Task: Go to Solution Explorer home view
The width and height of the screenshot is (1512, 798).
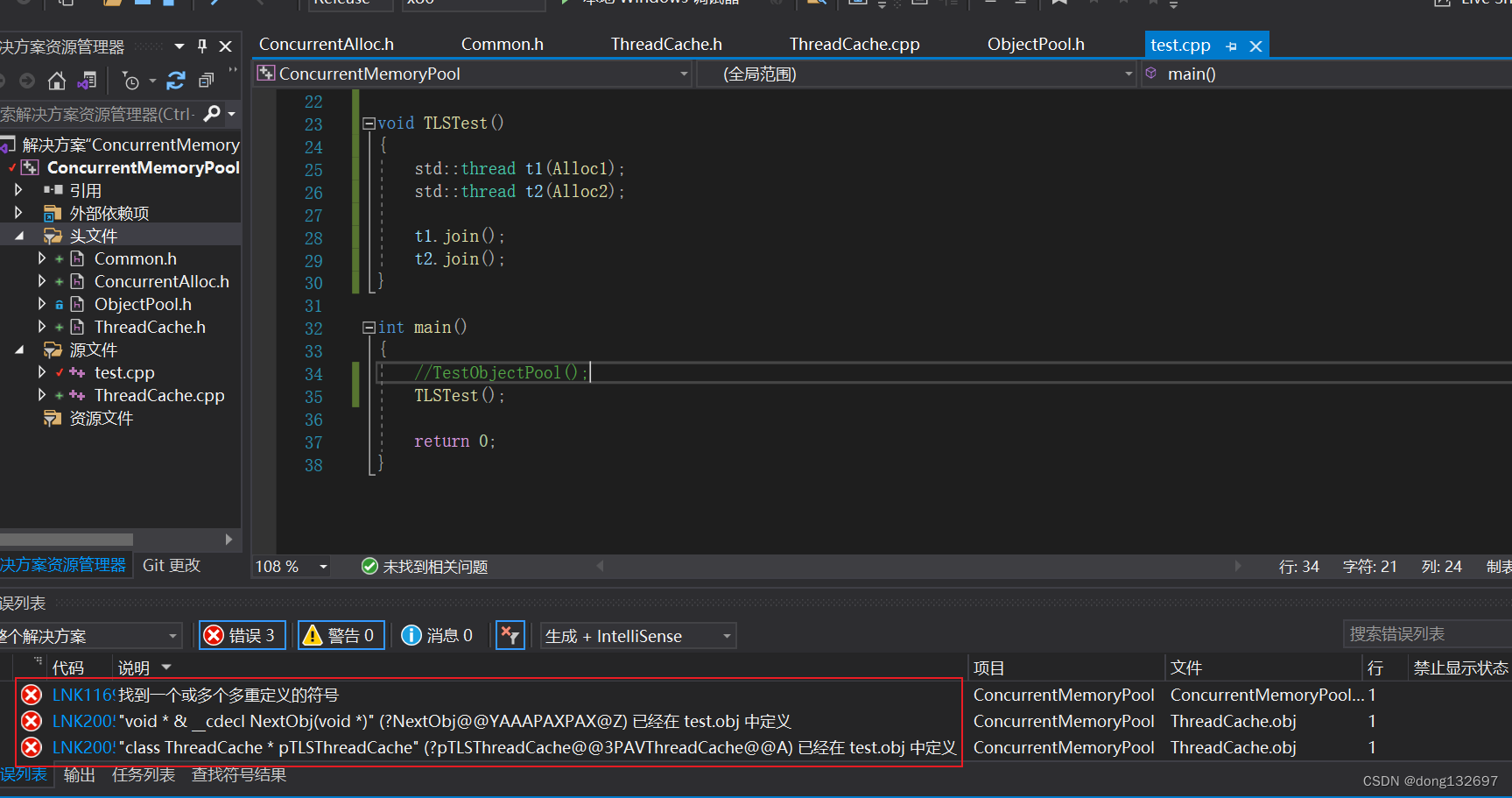Action: [57, 81]
